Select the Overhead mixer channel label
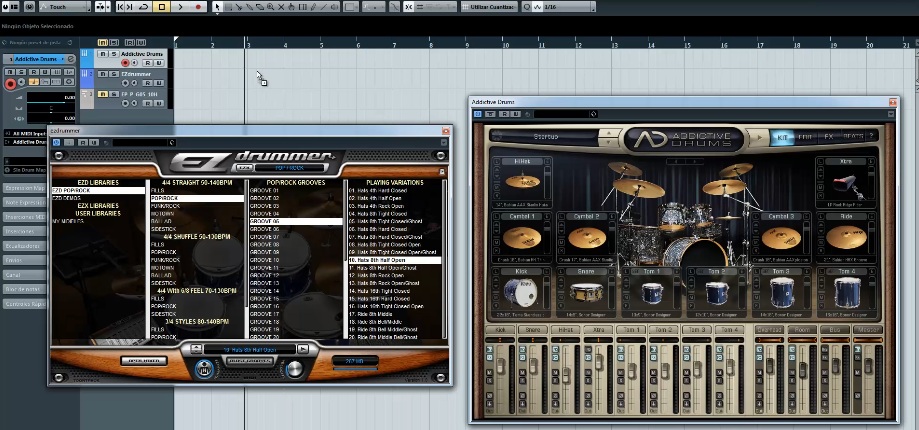 [x=769, y=330]
